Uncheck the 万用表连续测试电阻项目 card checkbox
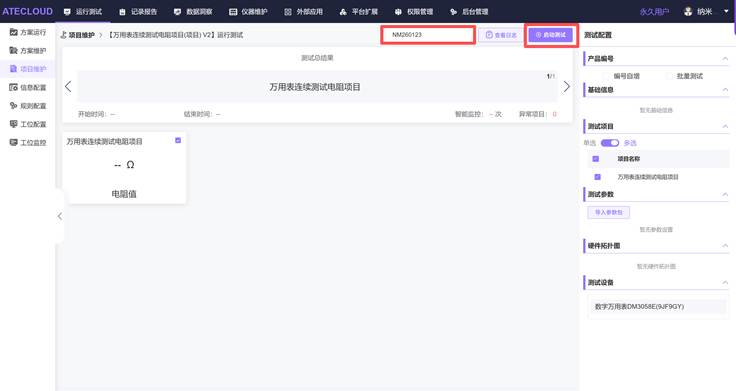Viewport: 736px width, 391px height. 178,140
